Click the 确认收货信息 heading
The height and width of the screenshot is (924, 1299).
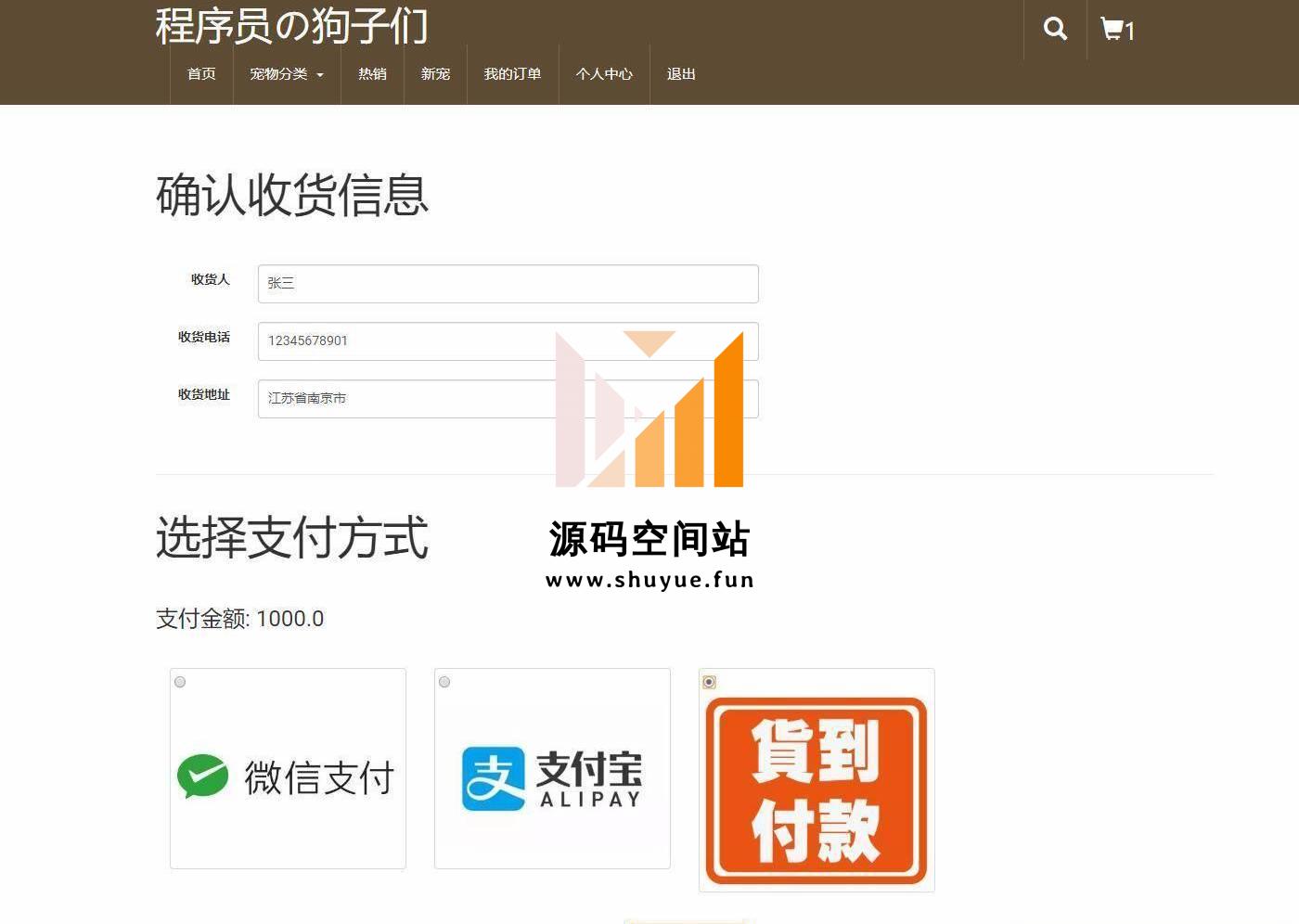pyautogui.click(x=292, y=196)
